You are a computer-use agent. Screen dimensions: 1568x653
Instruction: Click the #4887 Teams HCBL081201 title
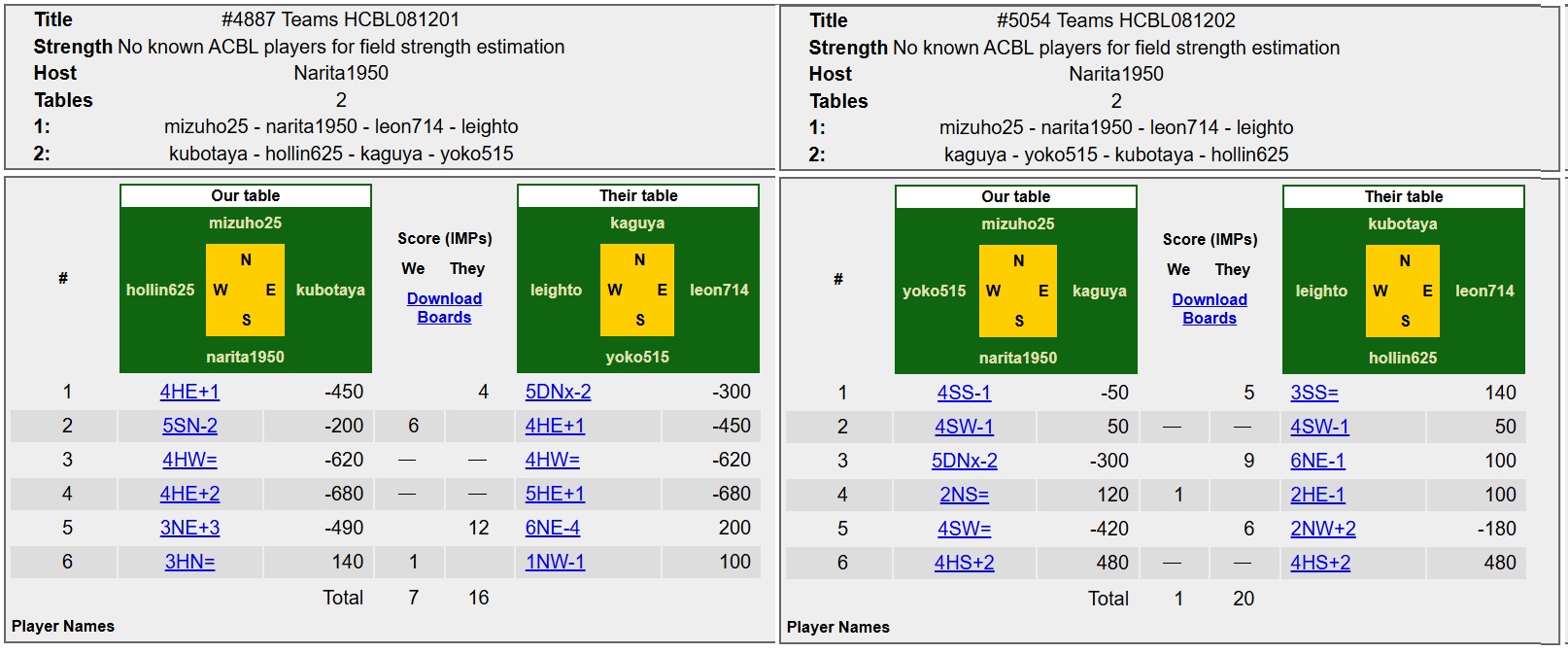pyautogui.click(x=340, y=19)
